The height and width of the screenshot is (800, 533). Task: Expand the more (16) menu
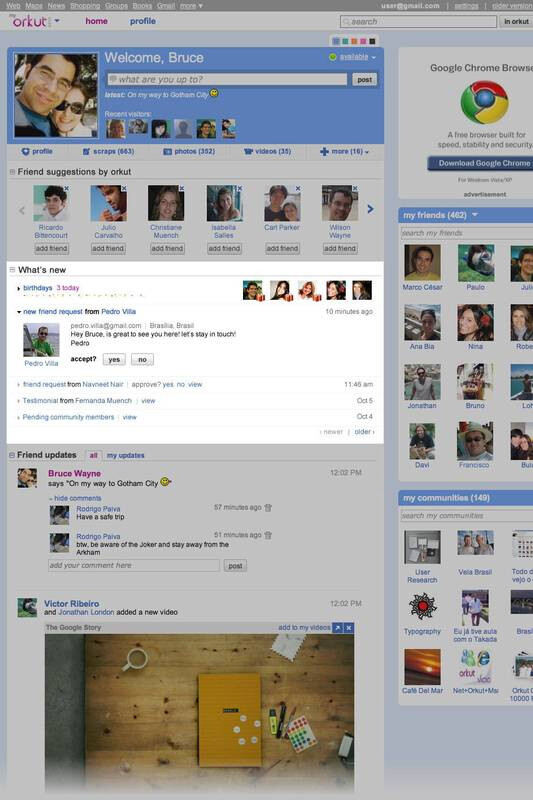coord(344,152)
